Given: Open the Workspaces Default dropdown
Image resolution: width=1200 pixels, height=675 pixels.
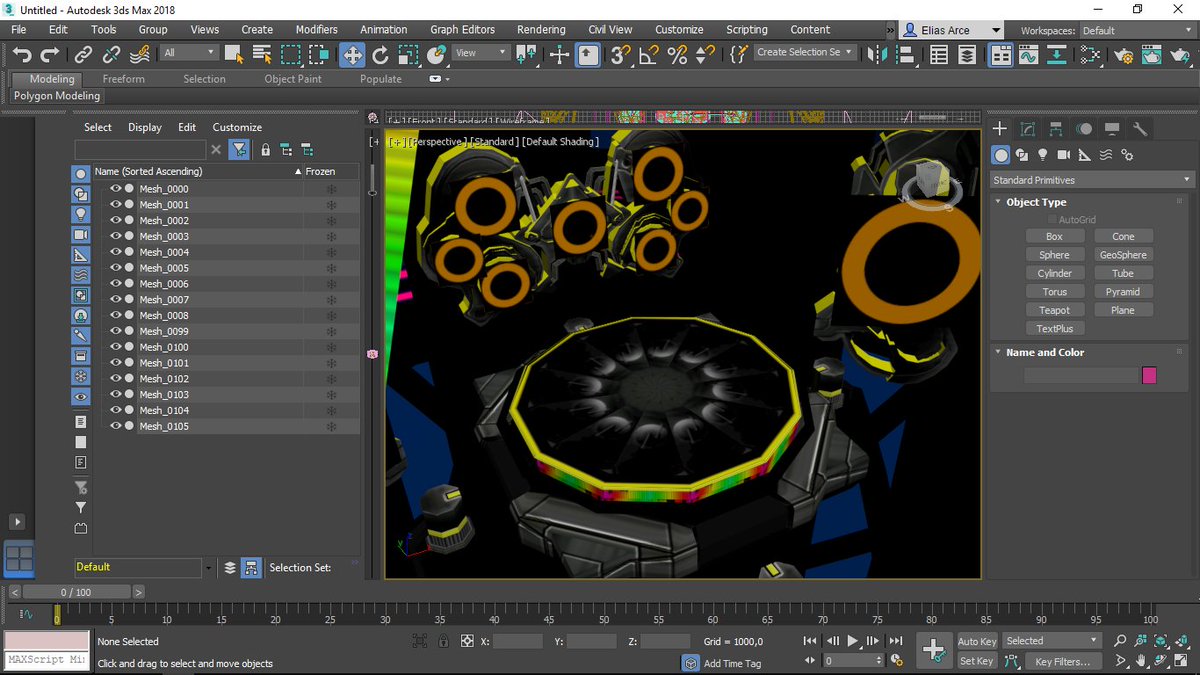Looking at the screenshot, I should point(1139,30).
